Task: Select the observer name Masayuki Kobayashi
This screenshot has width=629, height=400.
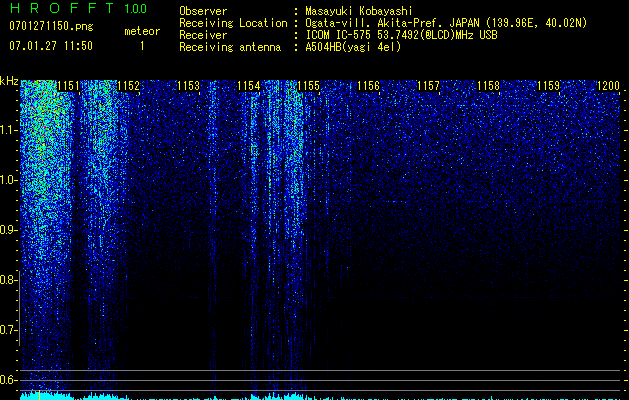Action: 359,11
